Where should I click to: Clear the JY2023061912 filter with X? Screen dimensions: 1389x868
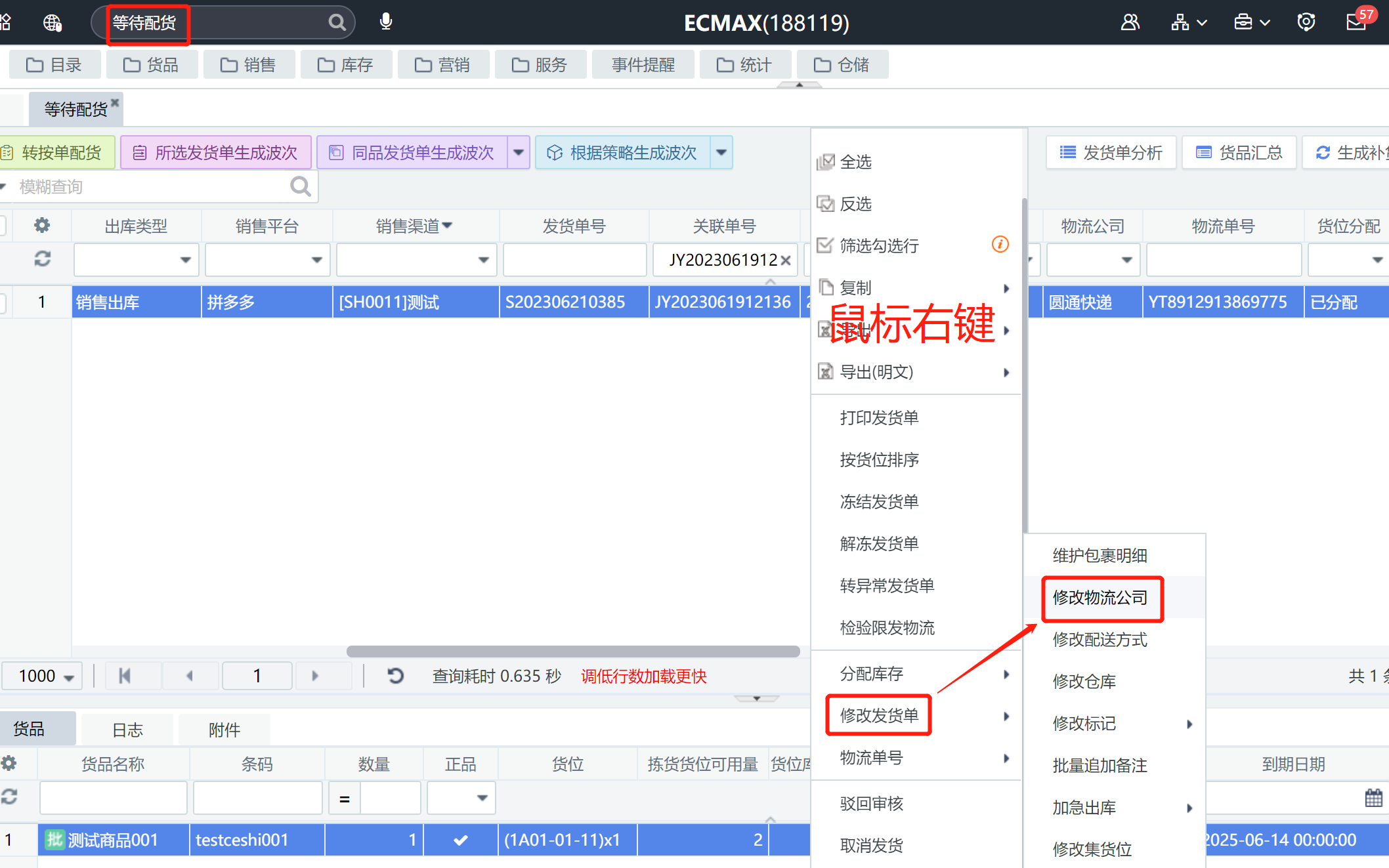(785, 260)
